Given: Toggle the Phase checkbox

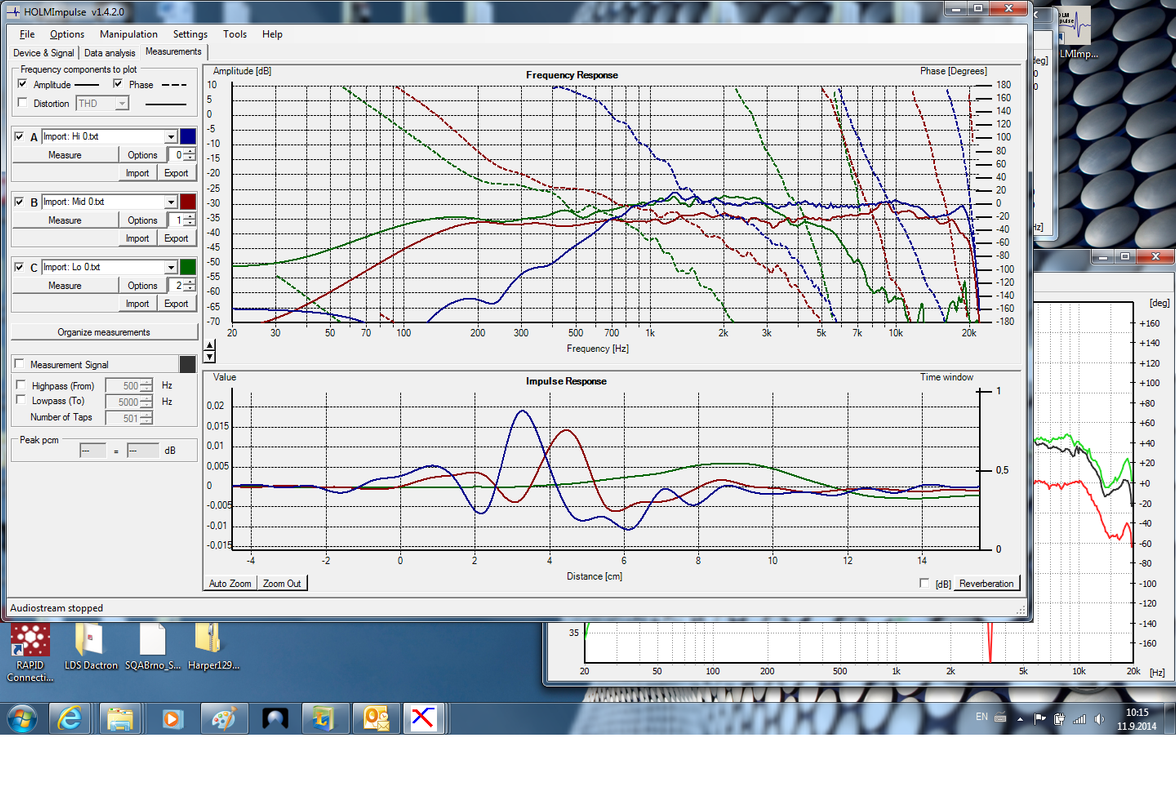Looking at the screenshot, I should coord(118,84).
